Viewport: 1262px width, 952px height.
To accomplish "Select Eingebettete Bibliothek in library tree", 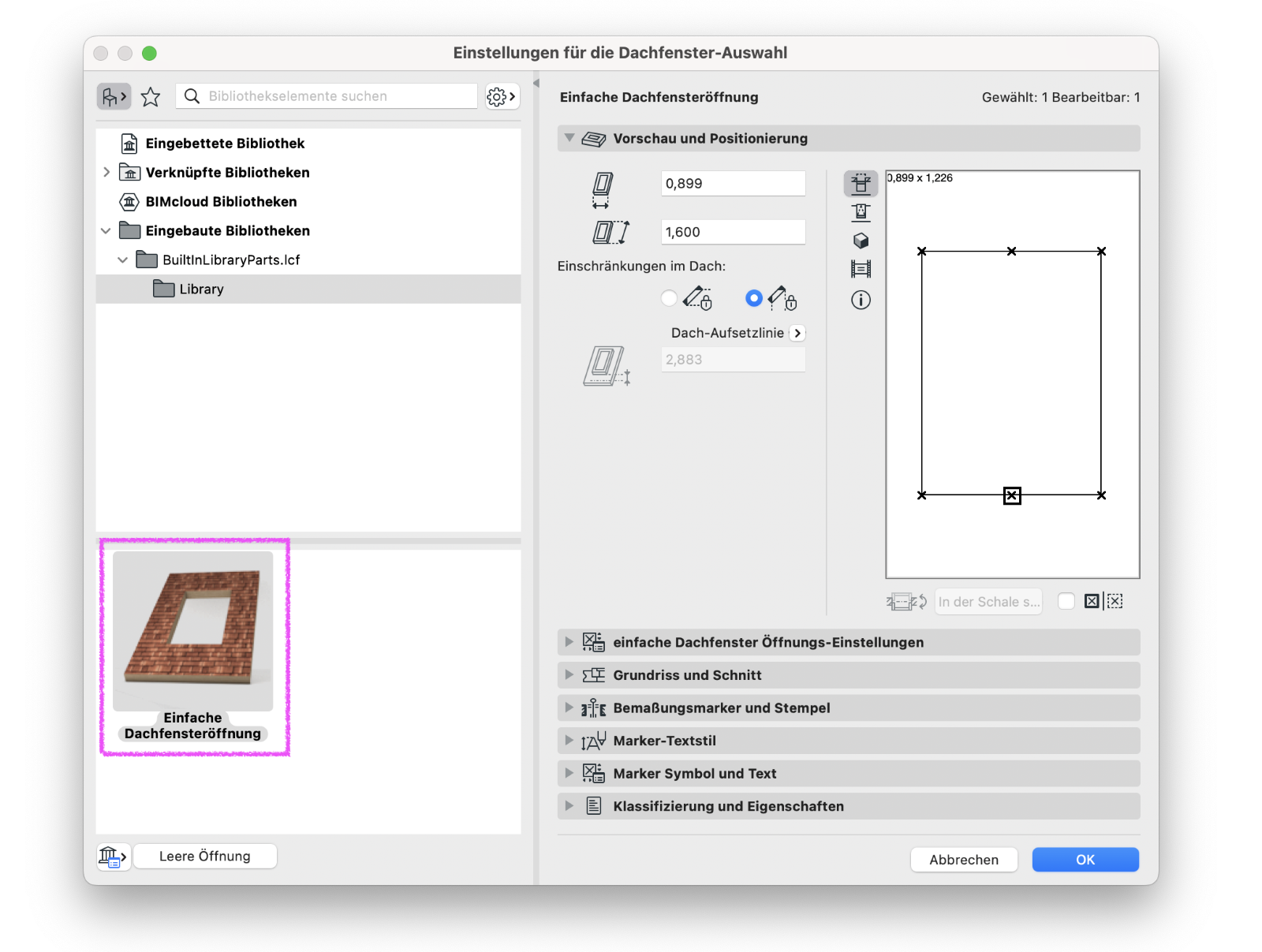I will coord(225,144).
